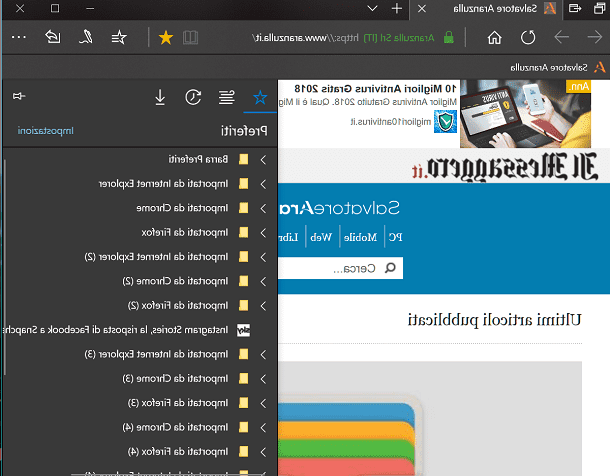Open the Mobile menu on website

[360, 237]
